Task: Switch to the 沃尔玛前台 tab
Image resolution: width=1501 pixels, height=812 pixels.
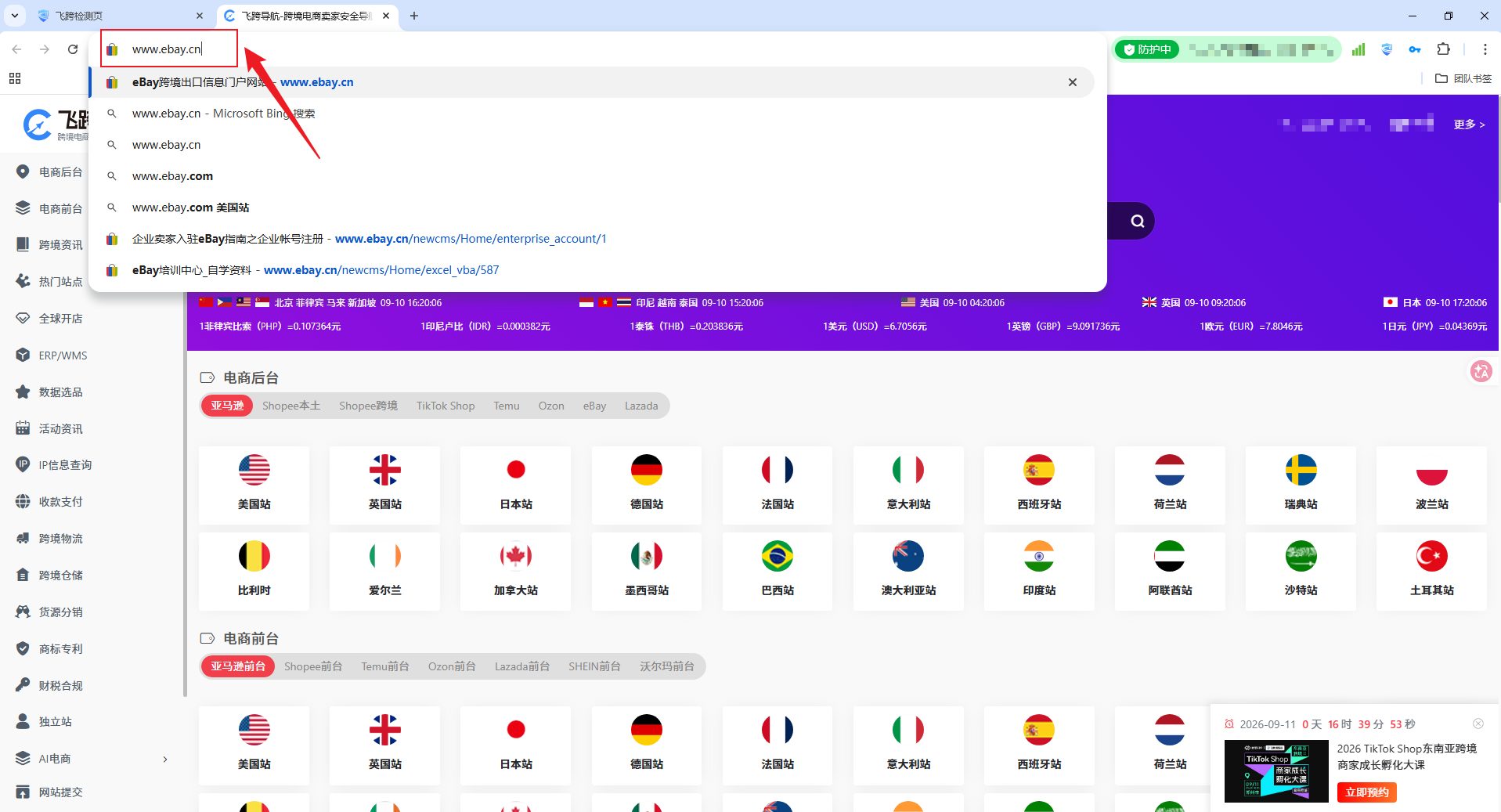Action: (x=667, y=666)
